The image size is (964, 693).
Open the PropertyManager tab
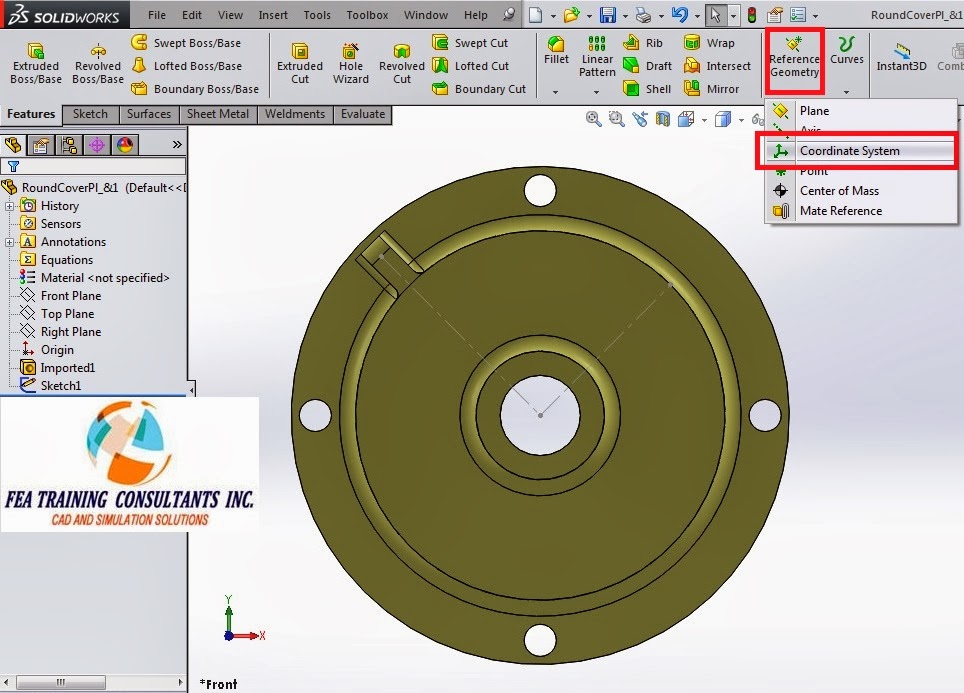pyautogui.click(x=41, y=145)
